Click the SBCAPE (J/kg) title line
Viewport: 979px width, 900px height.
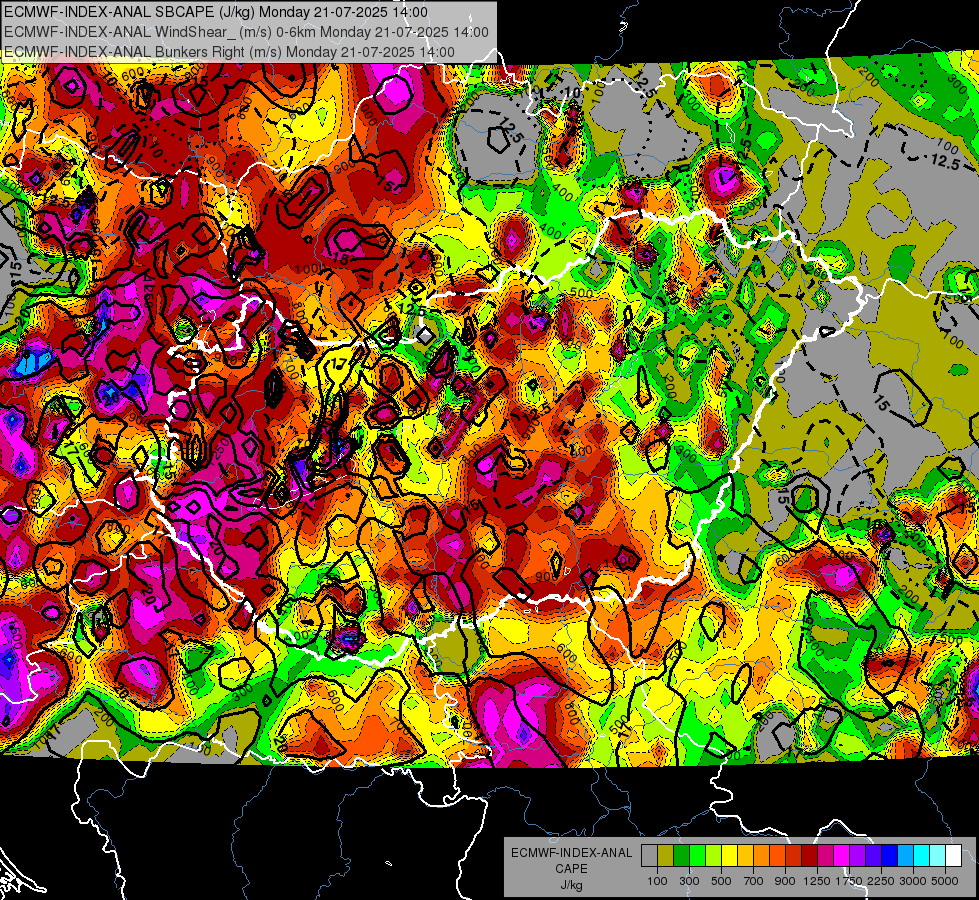pyautogui.click(x=216, y=12)
